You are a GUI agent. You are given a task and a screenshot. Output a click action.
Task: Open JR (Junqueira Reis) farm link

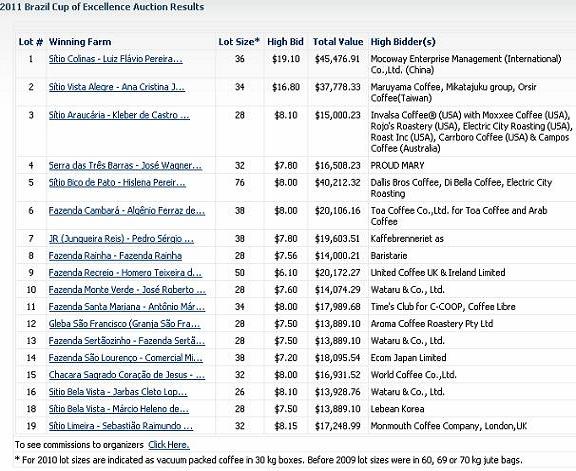[121, 239]
